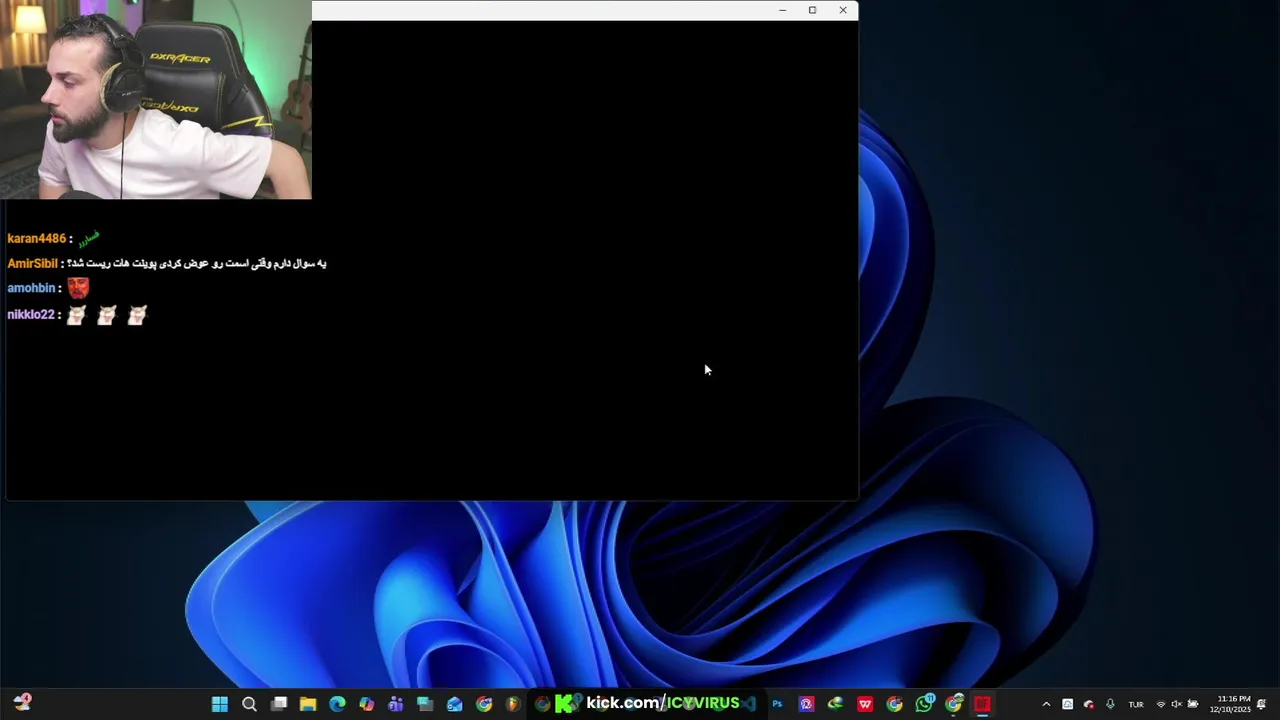Launch File Explorer from taskbar
1280x720 pixels.
[x=308, y=704]
